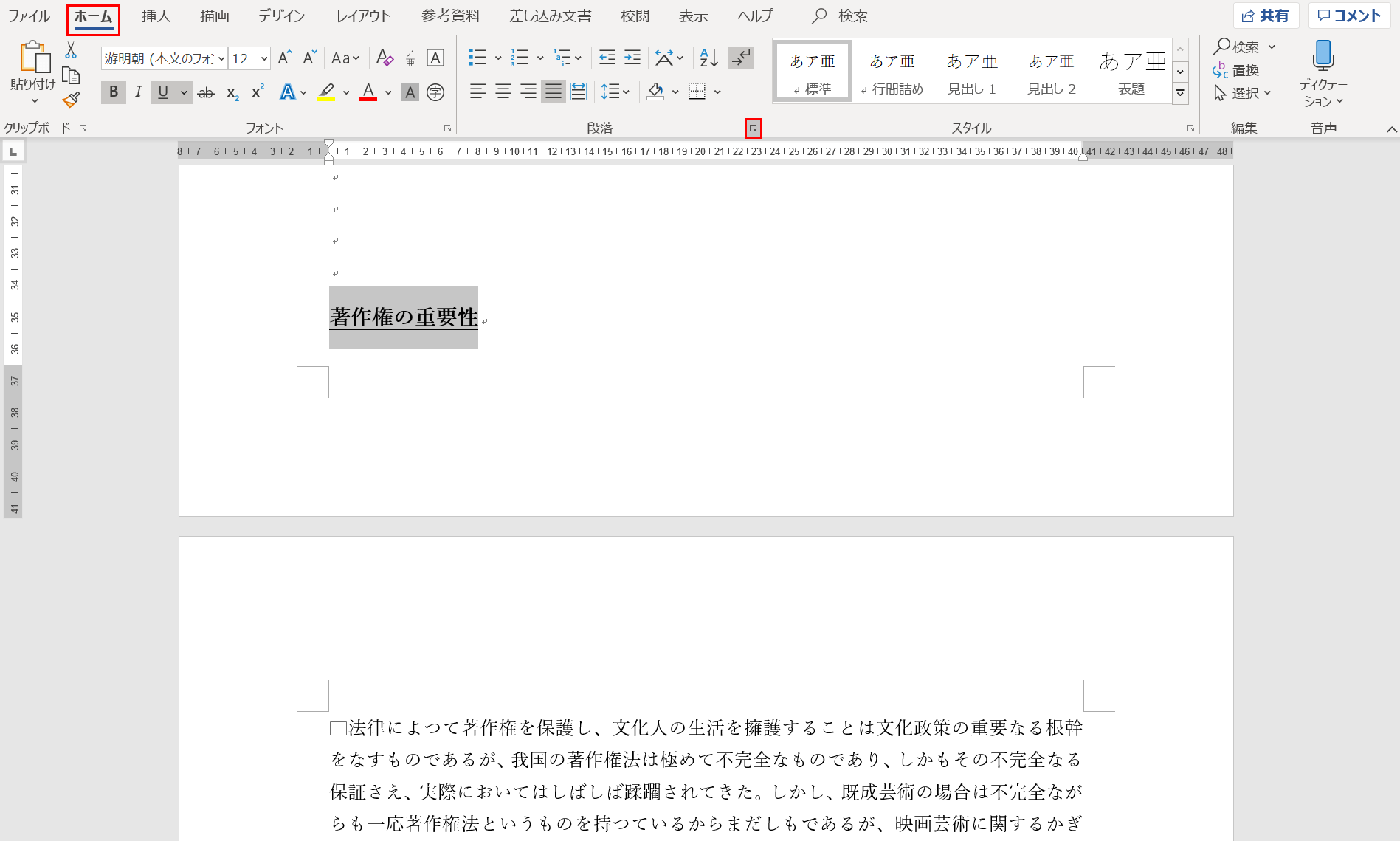Click the Cut scissors icon
1400x841 pixels.
pos(71,51)
